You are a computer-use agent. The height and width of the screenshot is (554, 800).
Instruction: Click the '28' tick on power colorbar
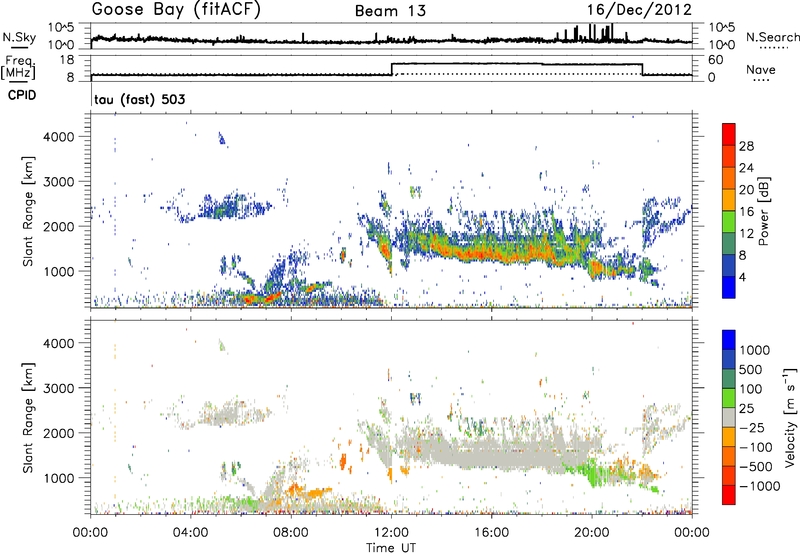(746, 146)
